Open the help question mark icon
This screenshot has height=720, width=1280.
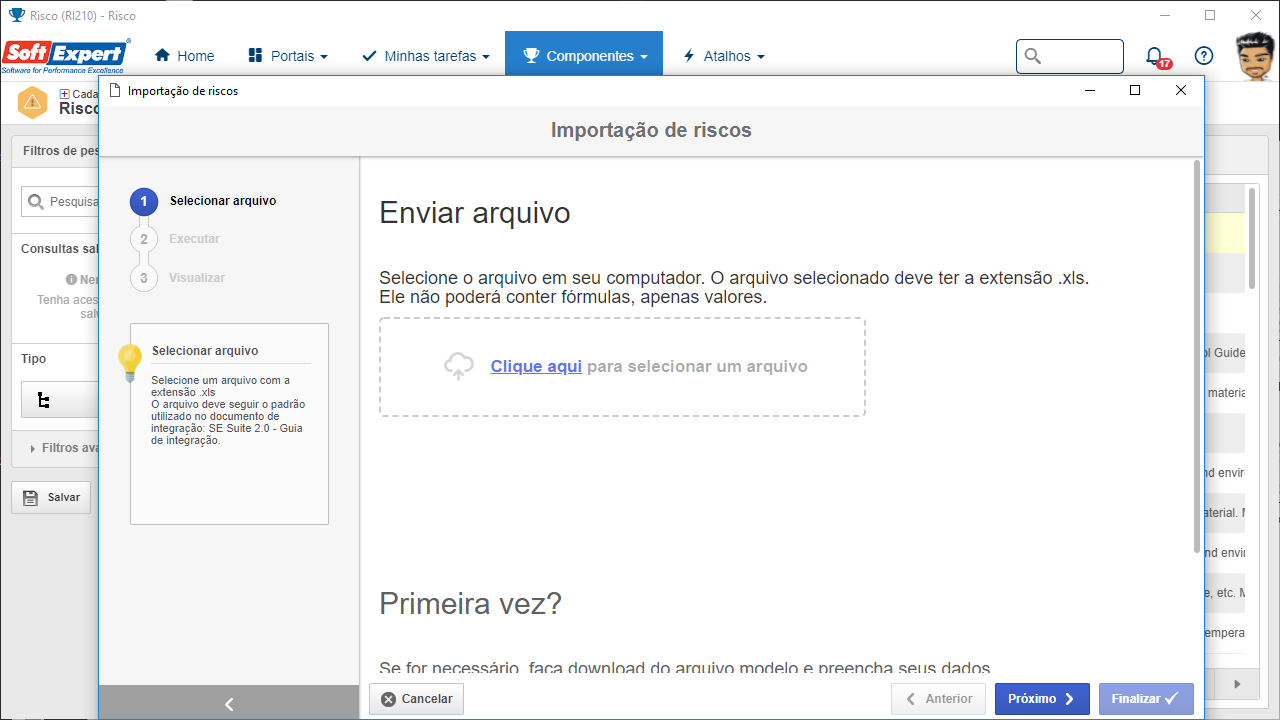point(1204,56)
